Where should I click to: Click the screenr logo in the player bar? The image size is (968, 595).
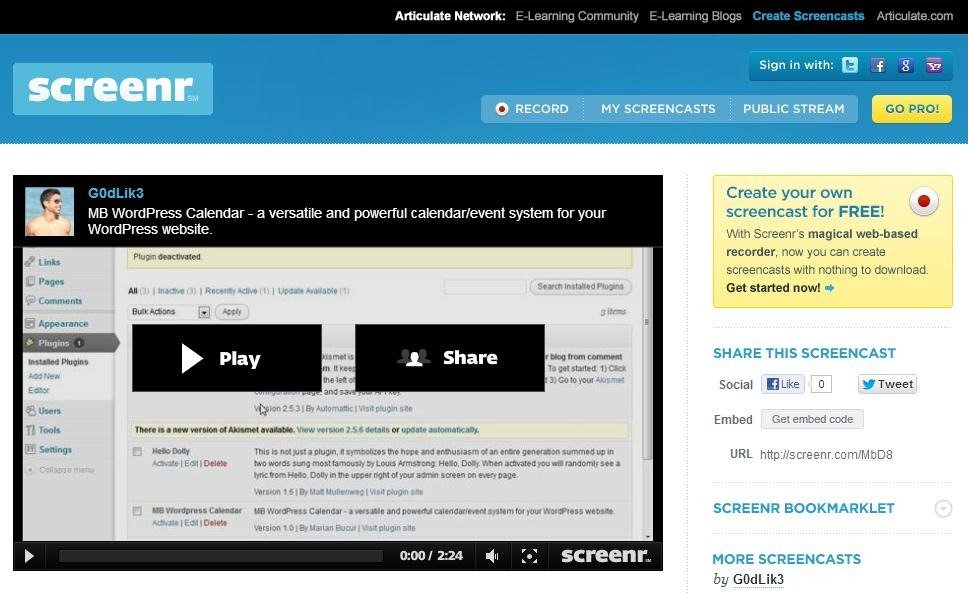point(606,555)
